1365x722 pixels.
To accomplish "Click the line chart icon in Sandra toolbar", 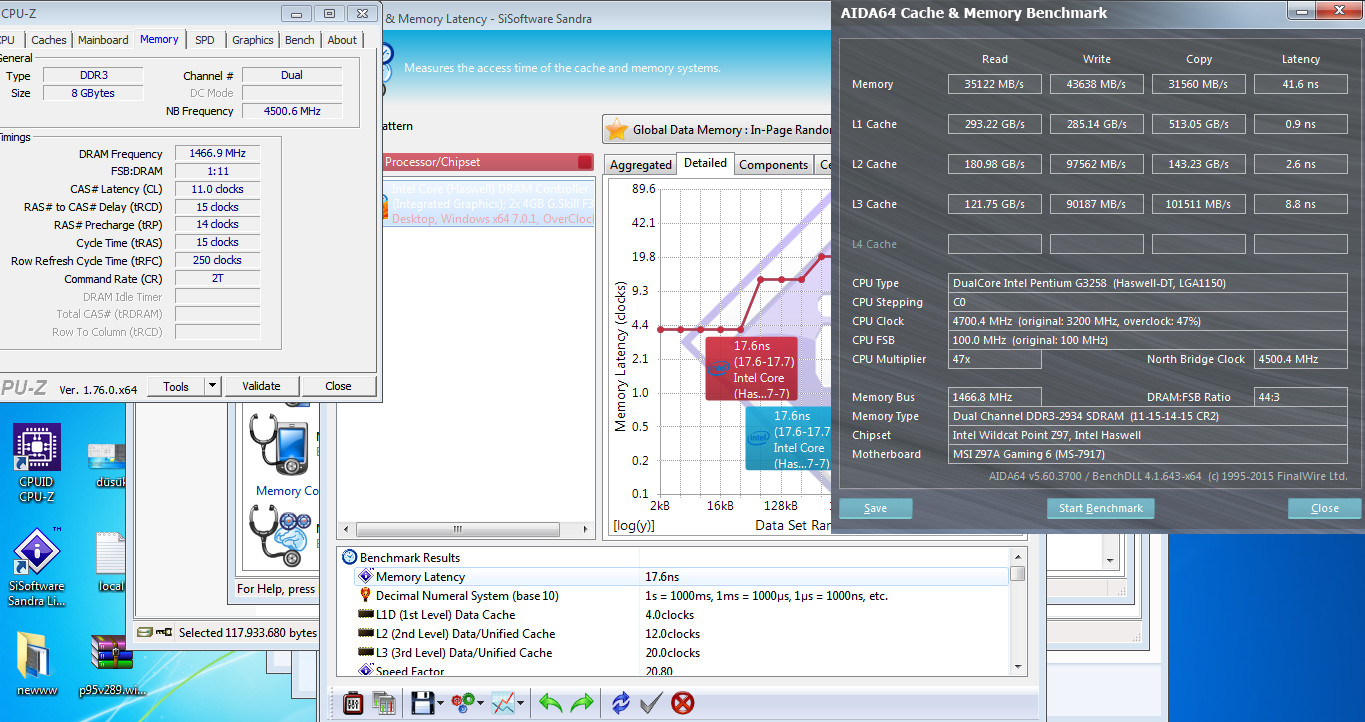I will (x=503, y=703).
